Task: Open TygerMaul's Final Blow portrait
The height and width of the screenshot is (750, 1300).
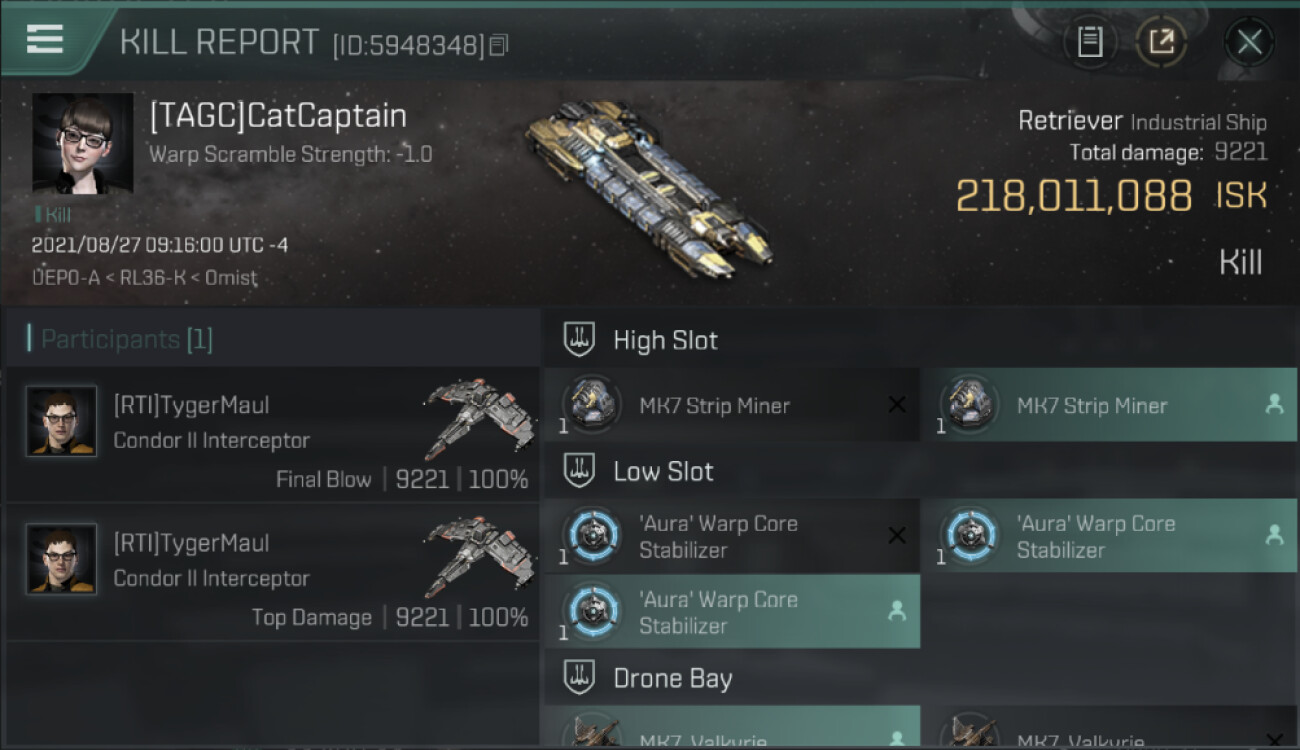Action: pyautogui.click(x=62, y=422)
